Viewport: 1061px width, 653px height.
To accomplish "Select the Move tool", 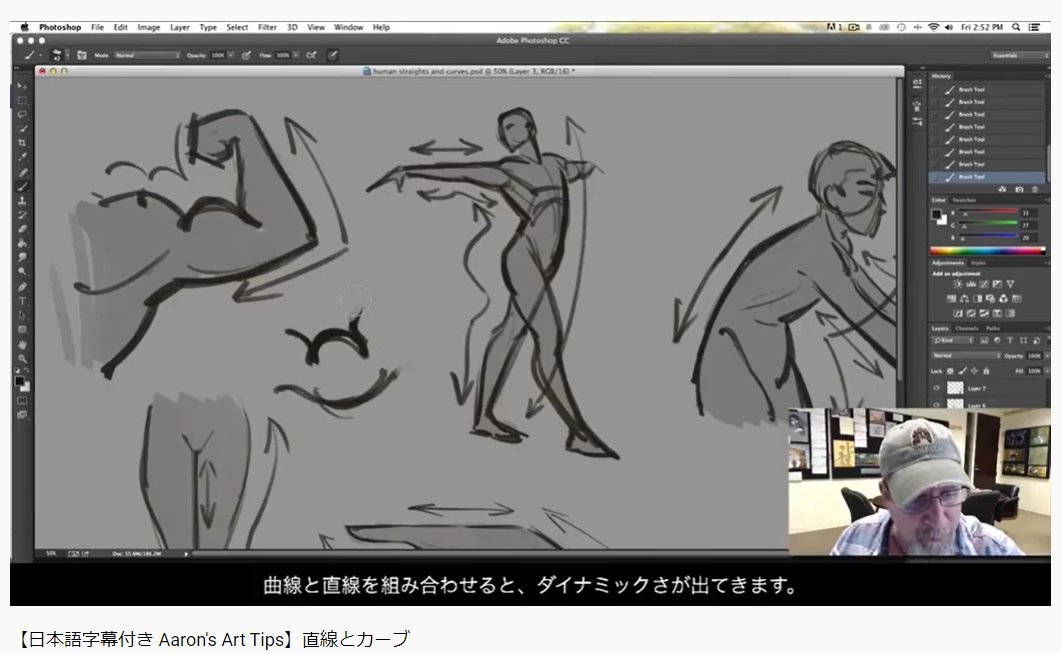I will [22, 86].
